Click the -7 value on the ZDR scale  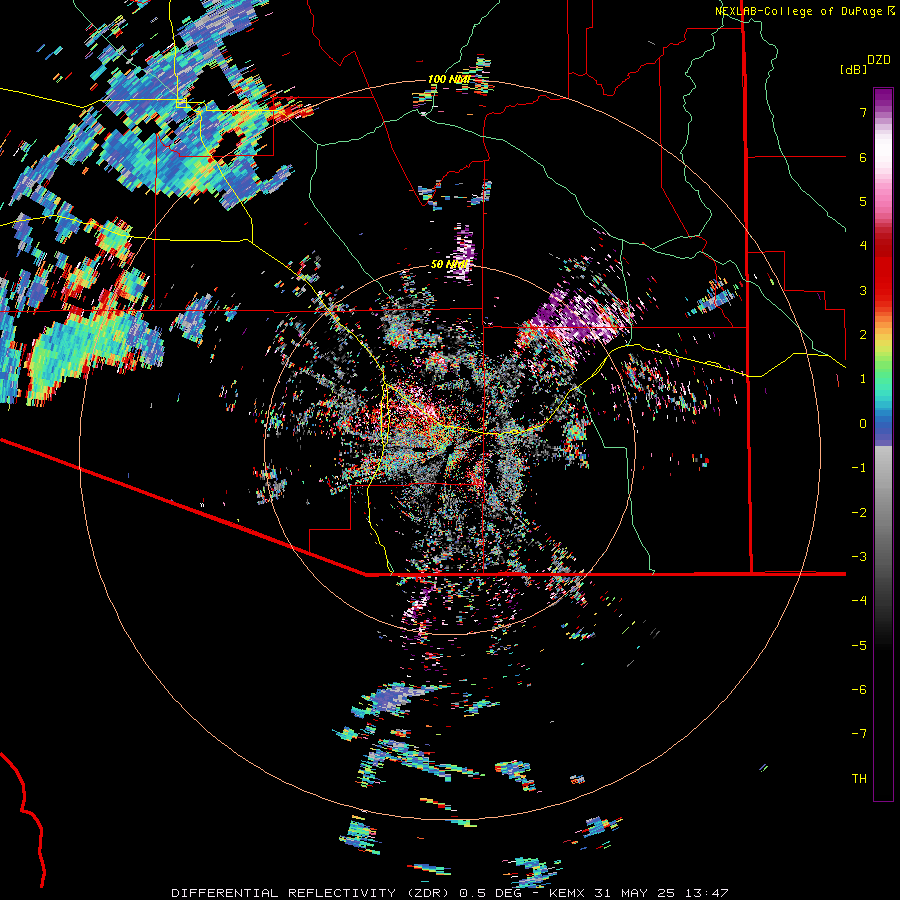[x=859, y=734]
